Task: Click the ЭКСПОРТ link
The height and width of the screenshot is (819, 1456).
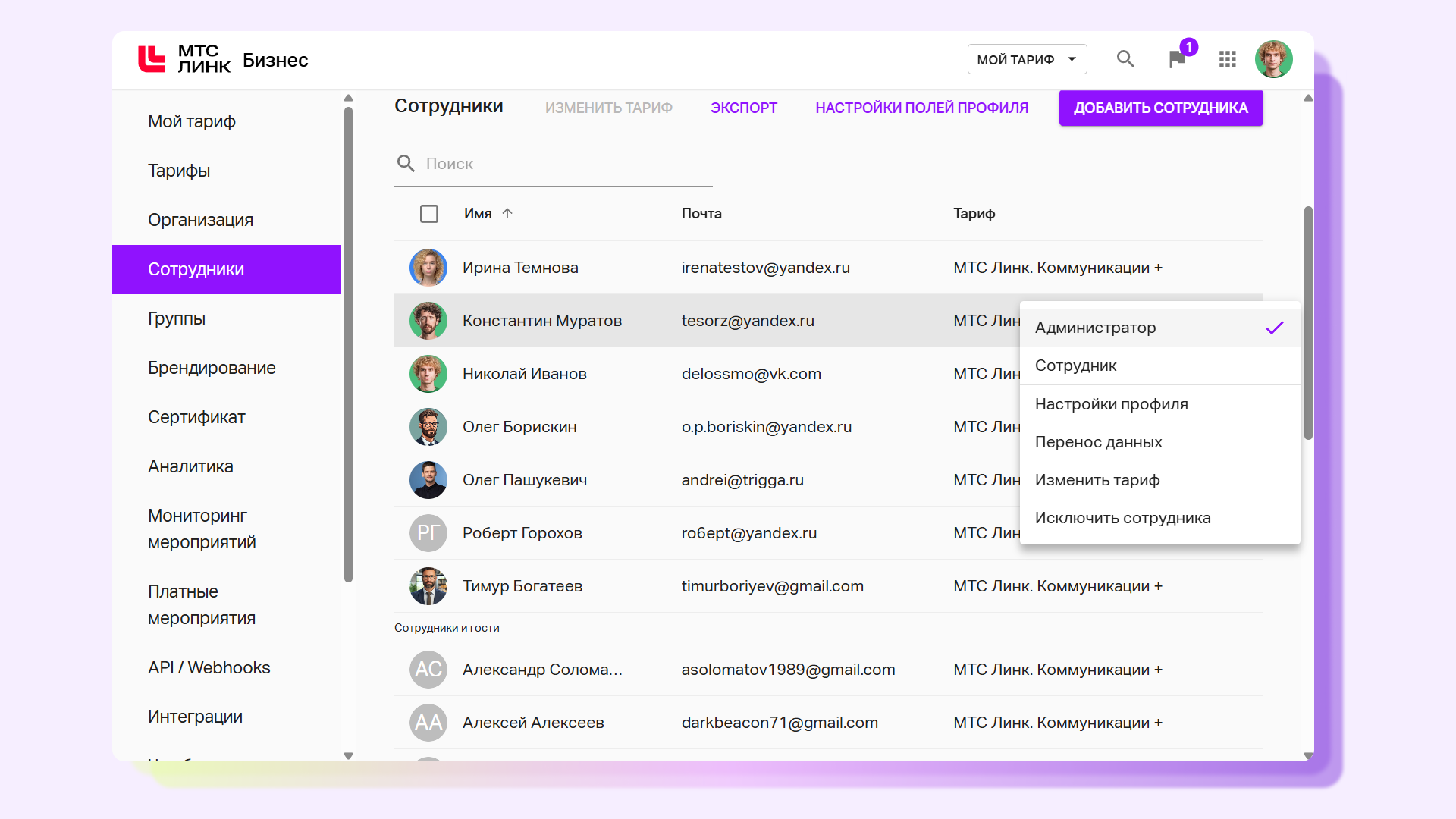Action: (743, 108)
